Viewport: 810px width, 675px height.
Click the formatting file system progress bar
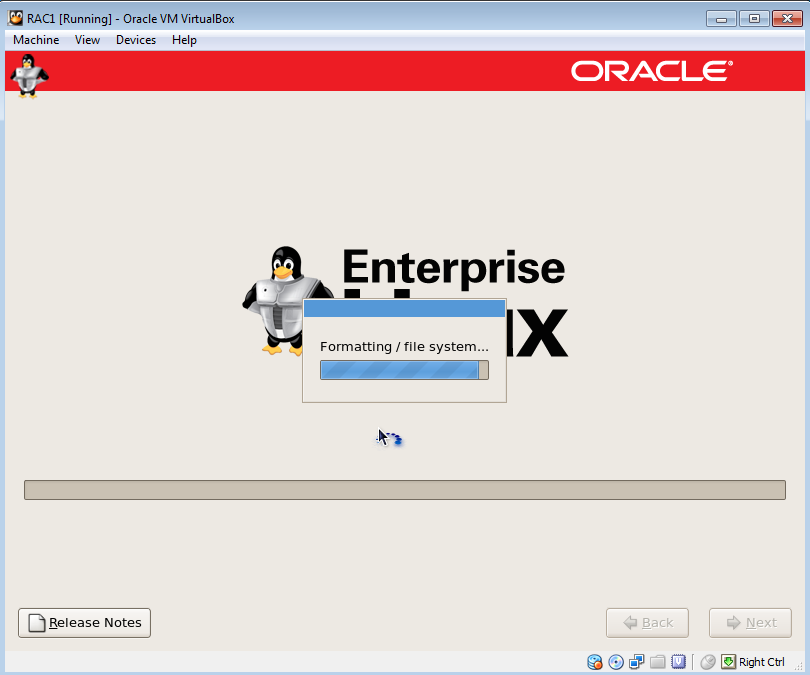tap(404, 370)
